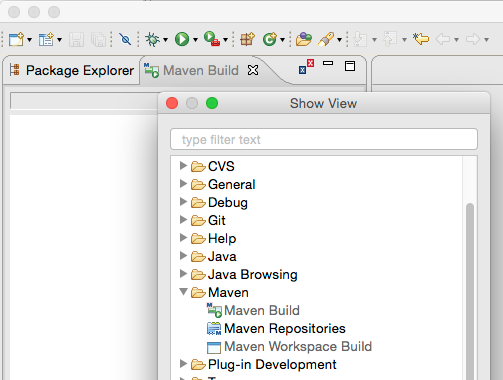Image resolution: width=503 pixels, height=380 pixels.
Task: Open New Java Class dropdown arrow
Action: click(x=282, y=40)
